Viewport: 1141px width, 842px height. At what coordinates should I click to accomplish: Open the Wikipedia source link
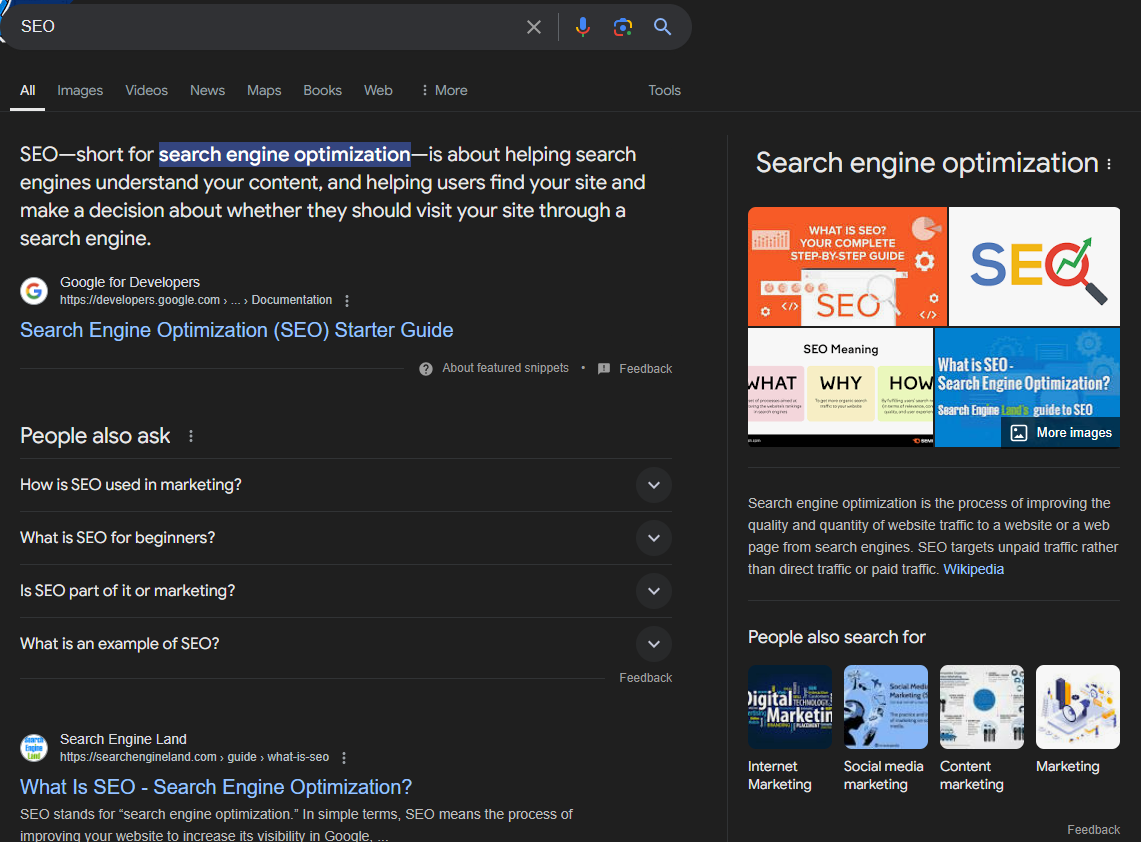(973, 569)
